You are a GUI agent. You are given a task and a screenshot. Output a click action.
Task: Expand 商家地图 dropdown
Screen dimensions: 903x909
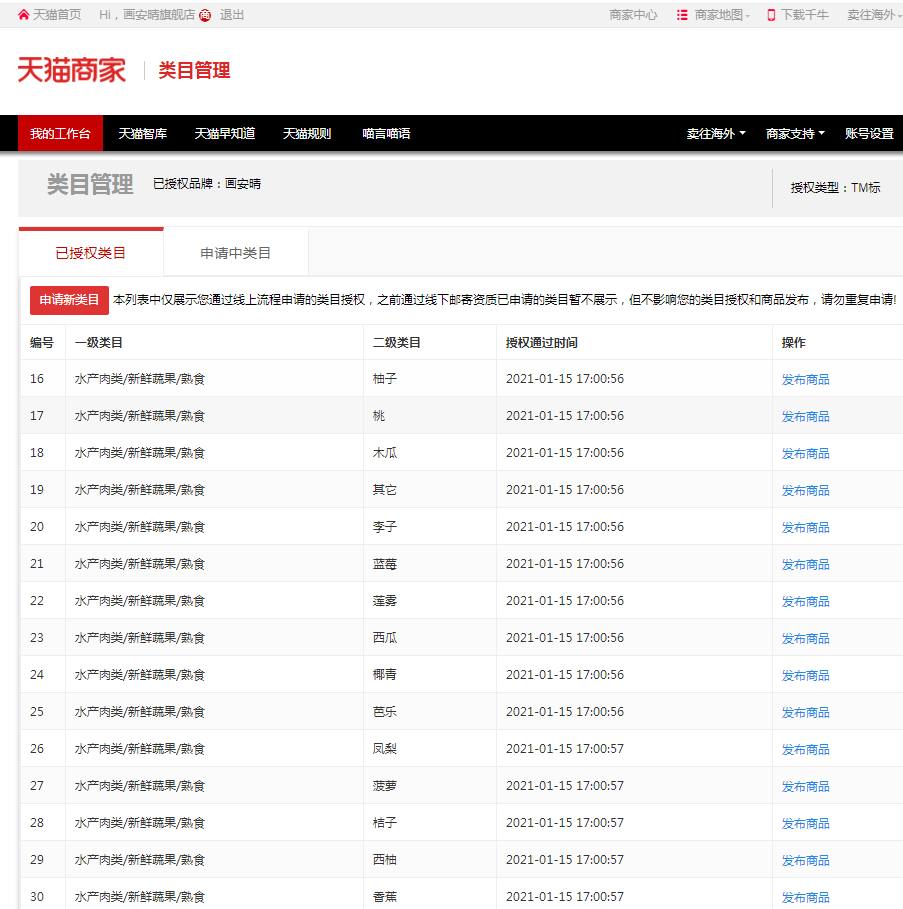point(722,15)
